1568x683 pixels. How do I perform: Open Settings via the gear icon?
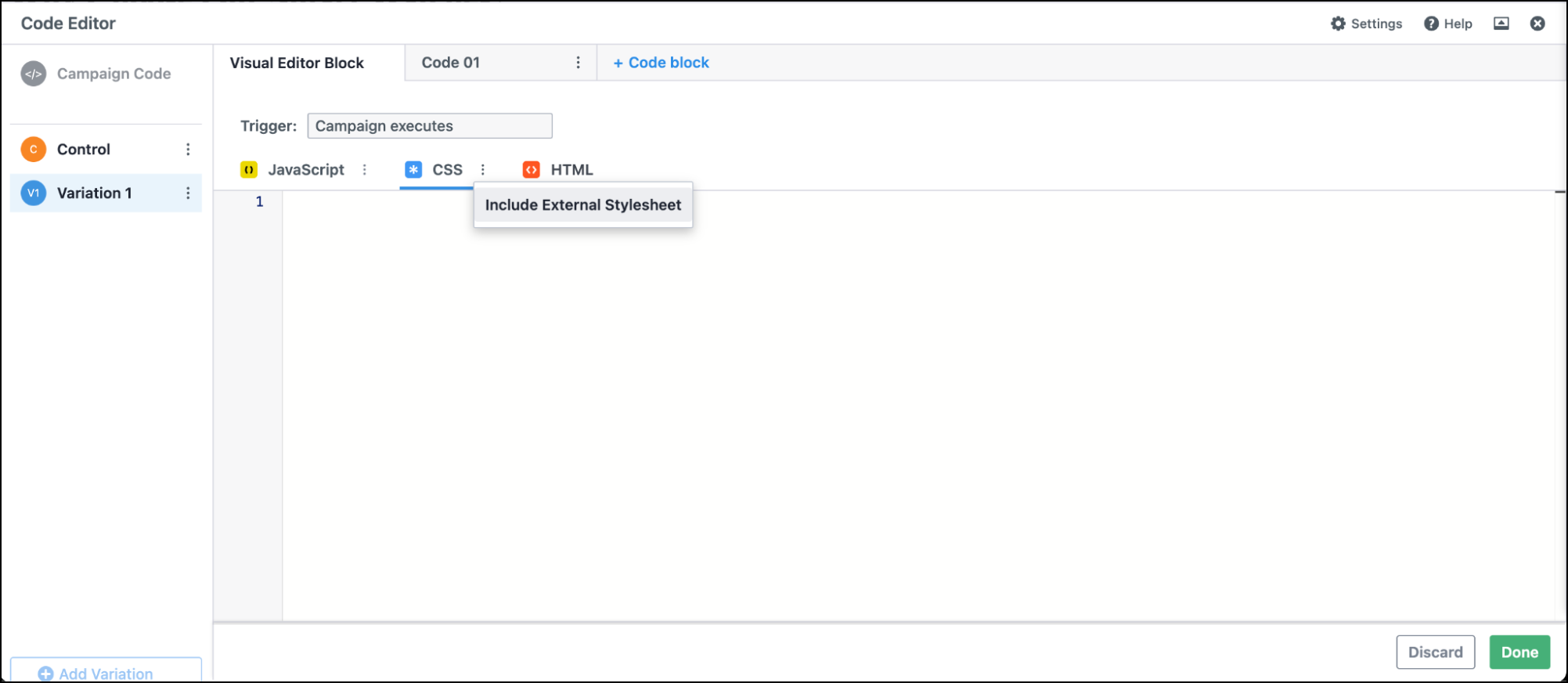tap(1338, 23)
